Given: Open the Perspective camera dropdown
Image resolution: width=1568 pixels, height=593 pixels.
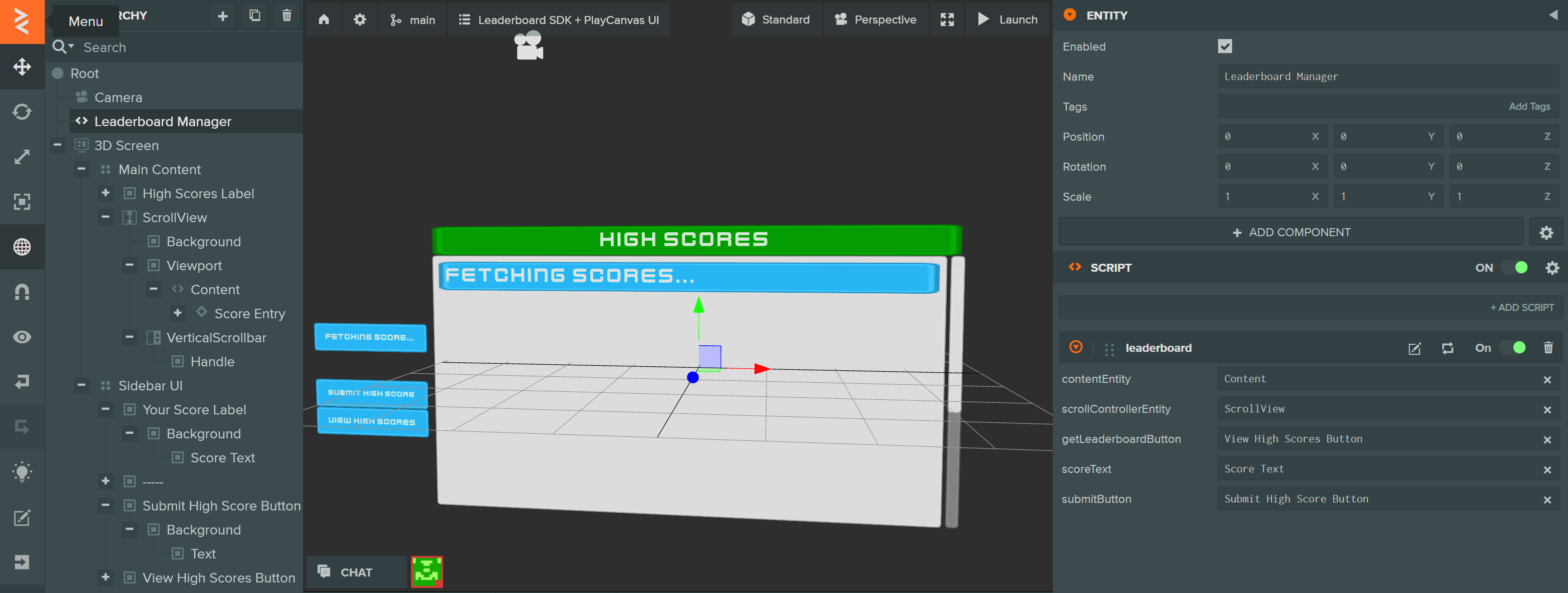Looking at the screenshot, I should 875,20.
